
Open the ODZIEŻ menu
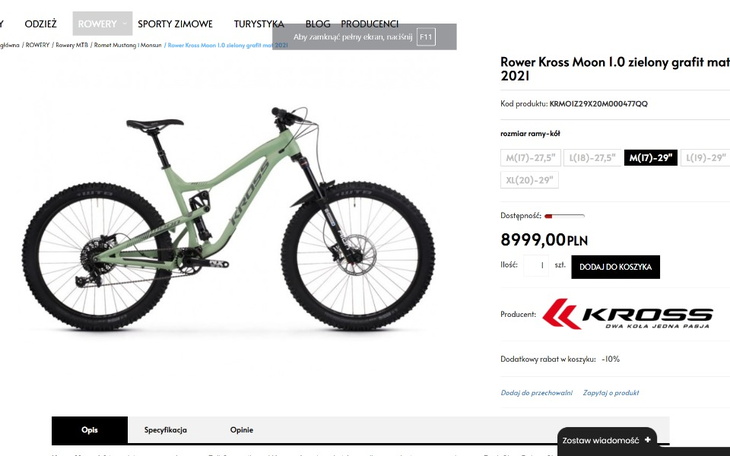pos(41,24)
